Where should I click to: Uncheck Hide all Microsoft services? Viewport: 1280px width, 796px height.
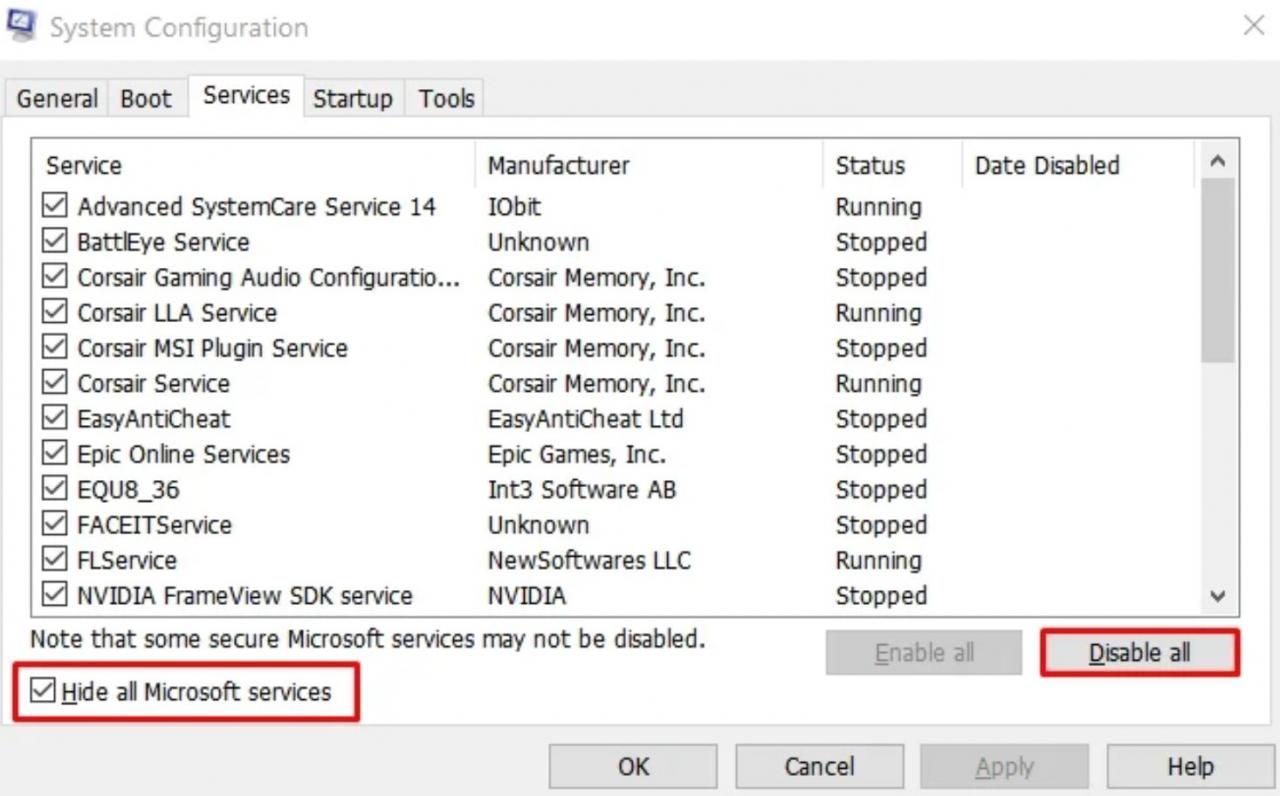pos(43,691)
